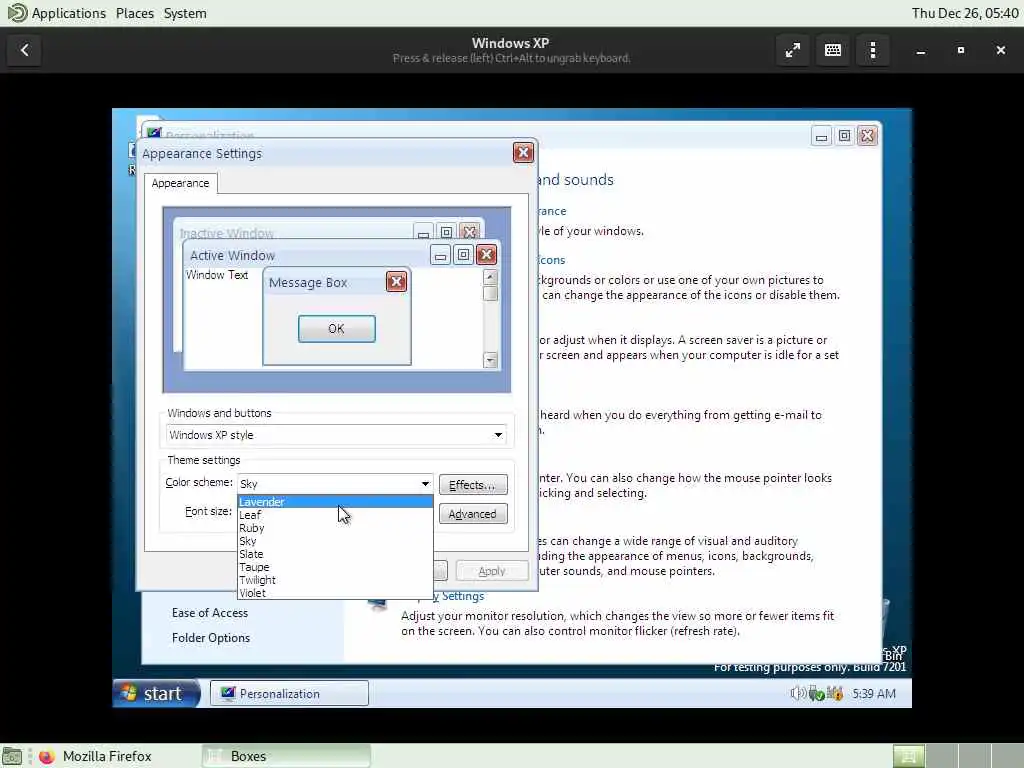1024x768 pixels.
Task: Select Boxes in the bottom panel
Action: [x=286, y=756]
